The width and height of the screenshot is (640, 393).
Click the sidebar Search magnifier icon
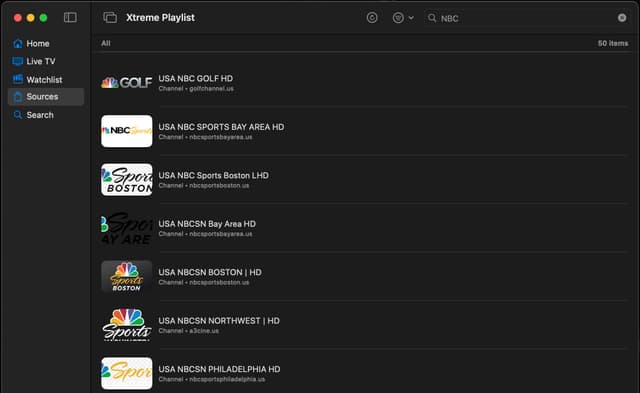coord(18,115)
